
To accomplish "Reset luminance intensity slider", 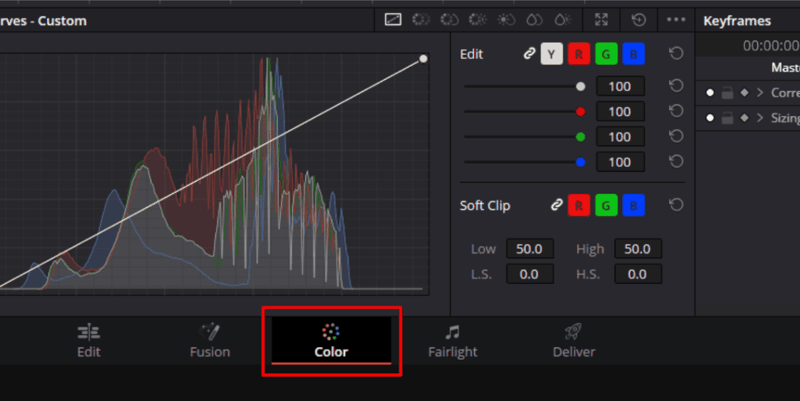I will coord(676,86).
